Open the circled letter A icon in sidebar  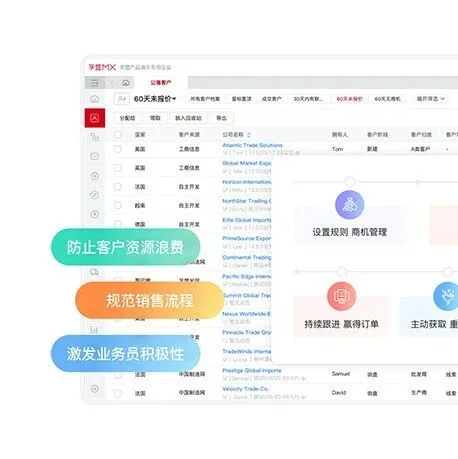(95, 214)
